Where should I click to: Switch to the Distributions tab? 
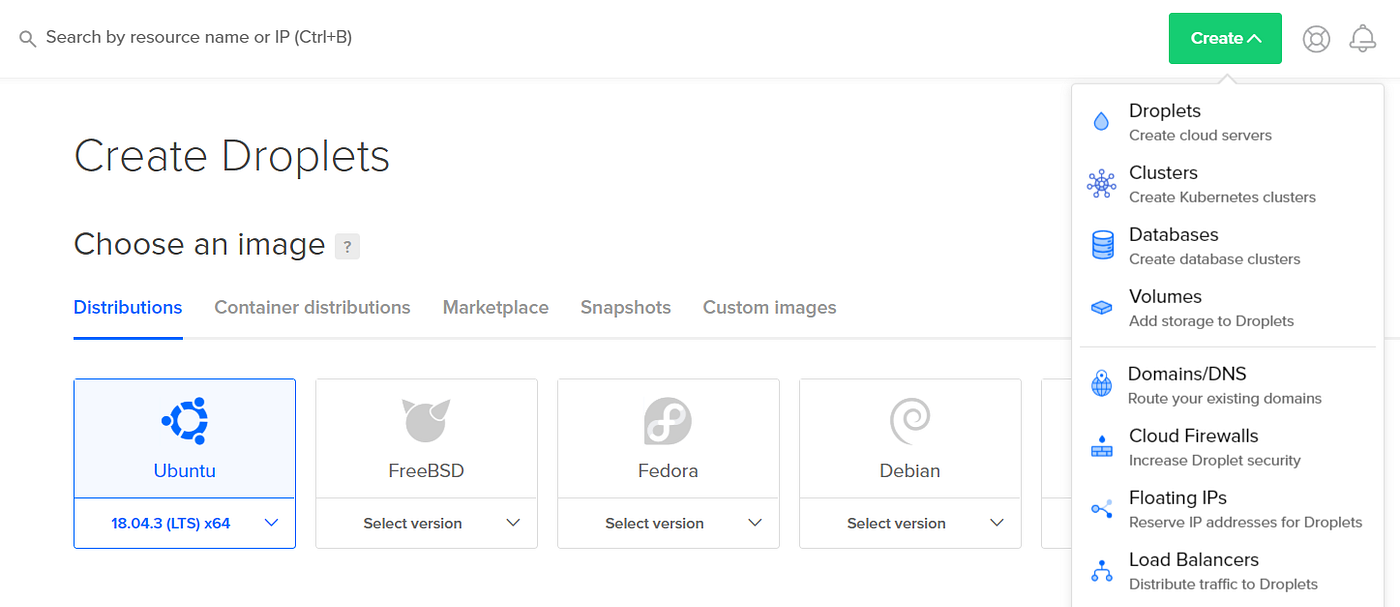(x=128, y=308)
